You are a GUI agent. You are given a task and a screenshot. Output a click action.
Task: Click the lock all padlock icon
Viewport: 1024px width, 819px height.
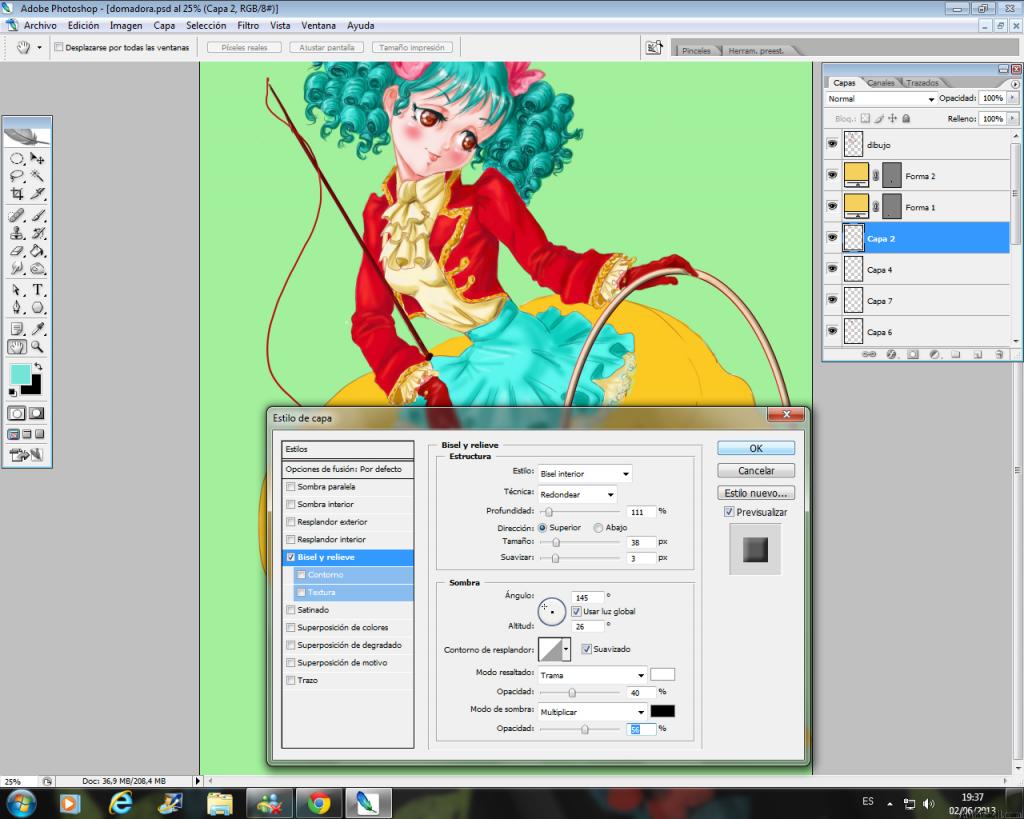(x=906, y=118)
